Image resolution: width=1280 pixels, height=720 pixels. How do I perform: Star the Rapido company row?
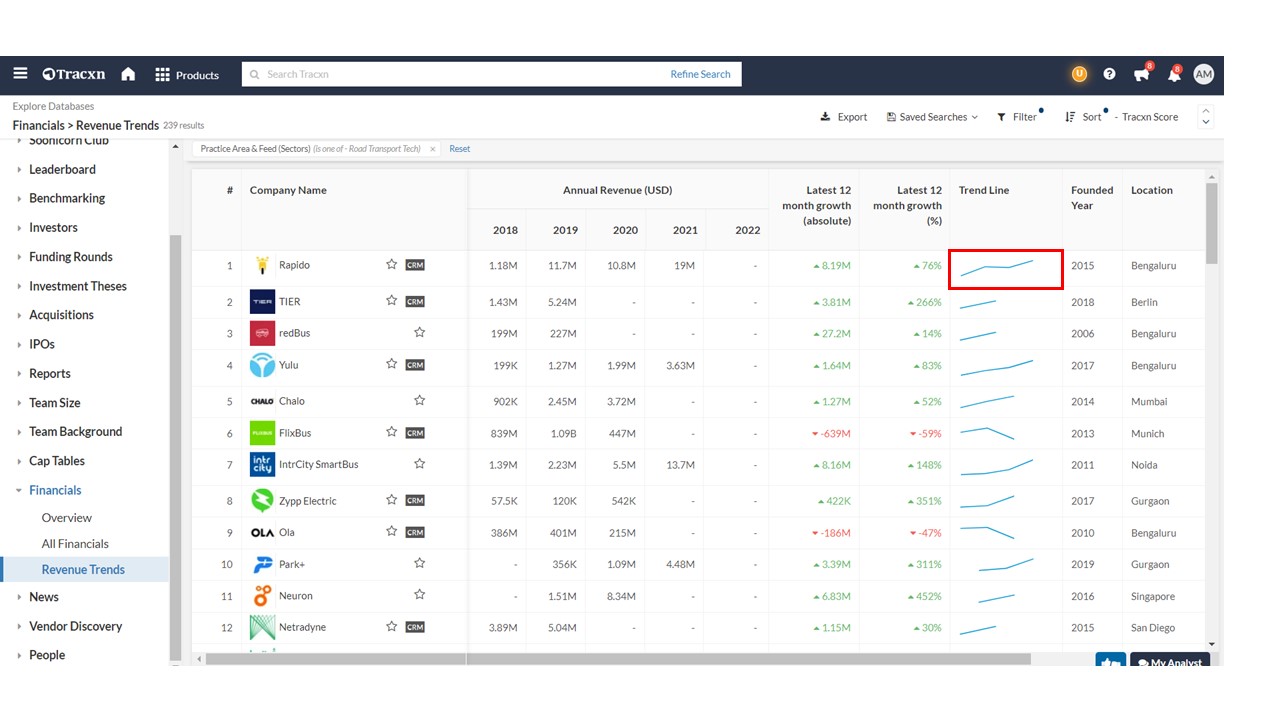coord(392,265)
